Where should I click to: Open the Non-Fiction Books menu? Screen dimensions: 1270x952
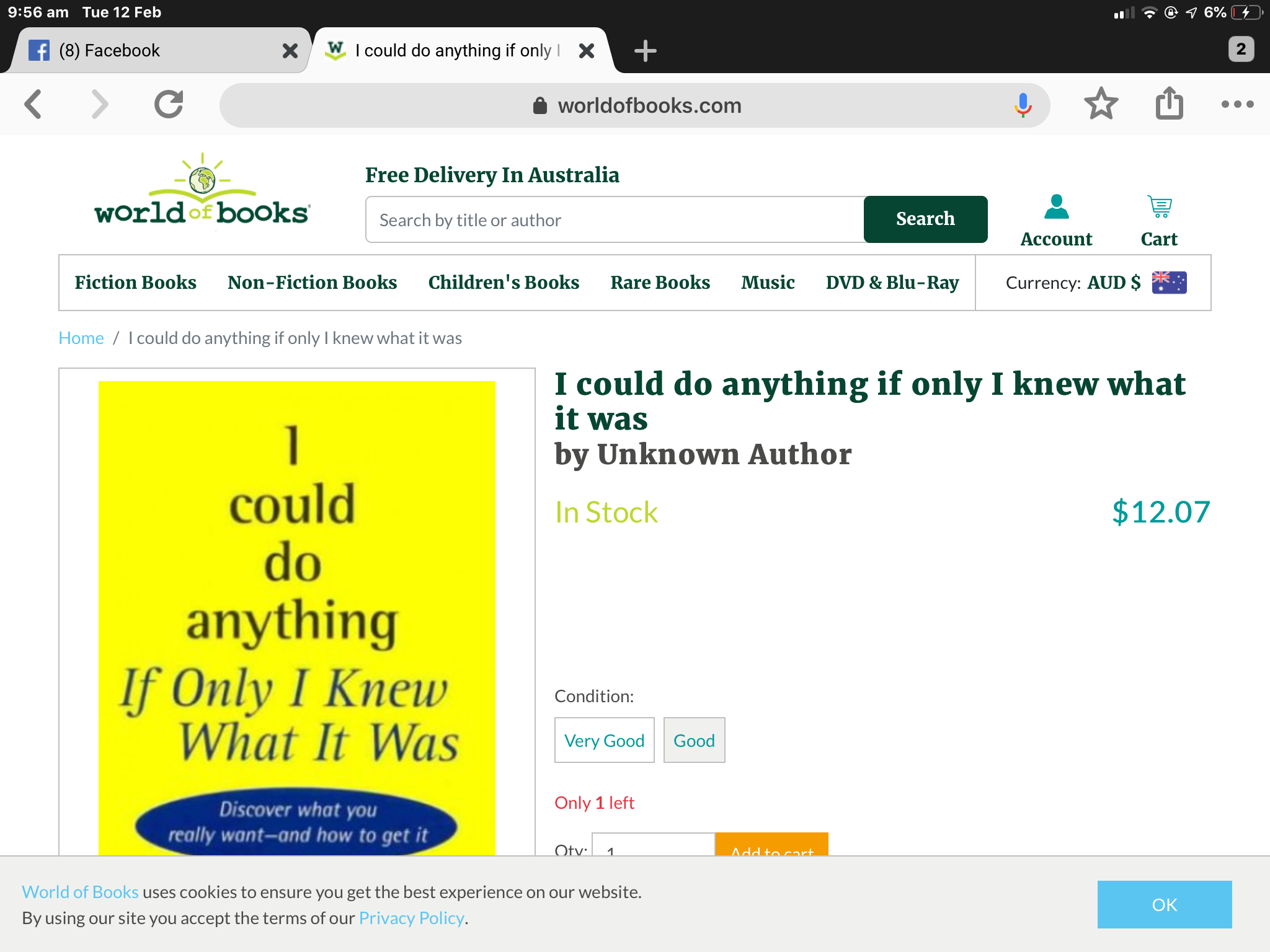(312, 283)
